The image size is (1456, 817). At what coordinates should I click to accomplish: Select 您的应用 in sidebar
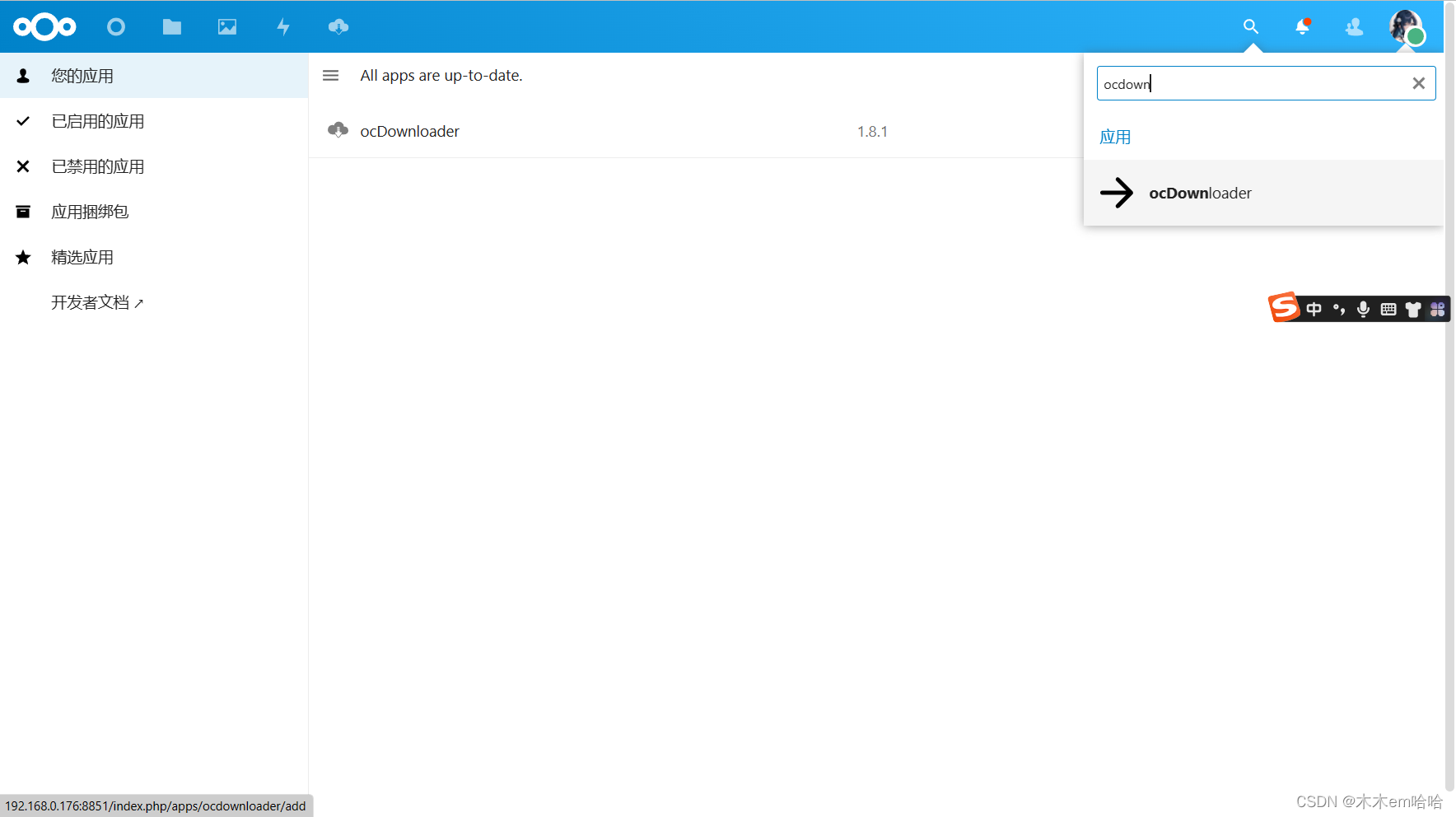(82, 76)
